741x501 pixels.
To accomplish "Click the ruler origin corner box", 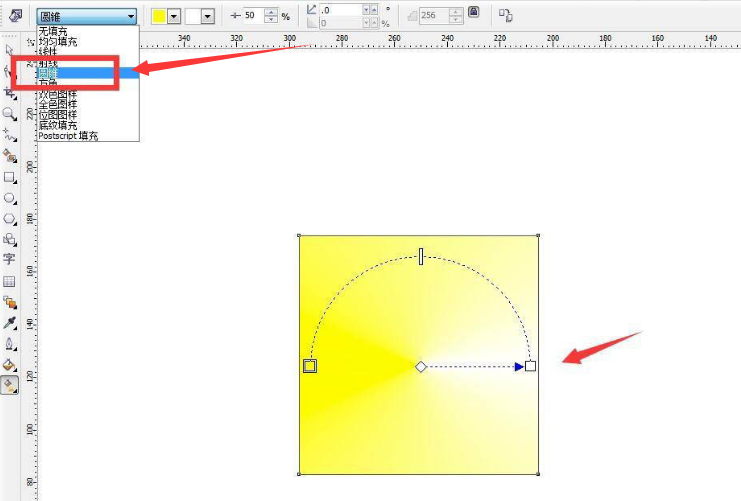I will point(31,43).
